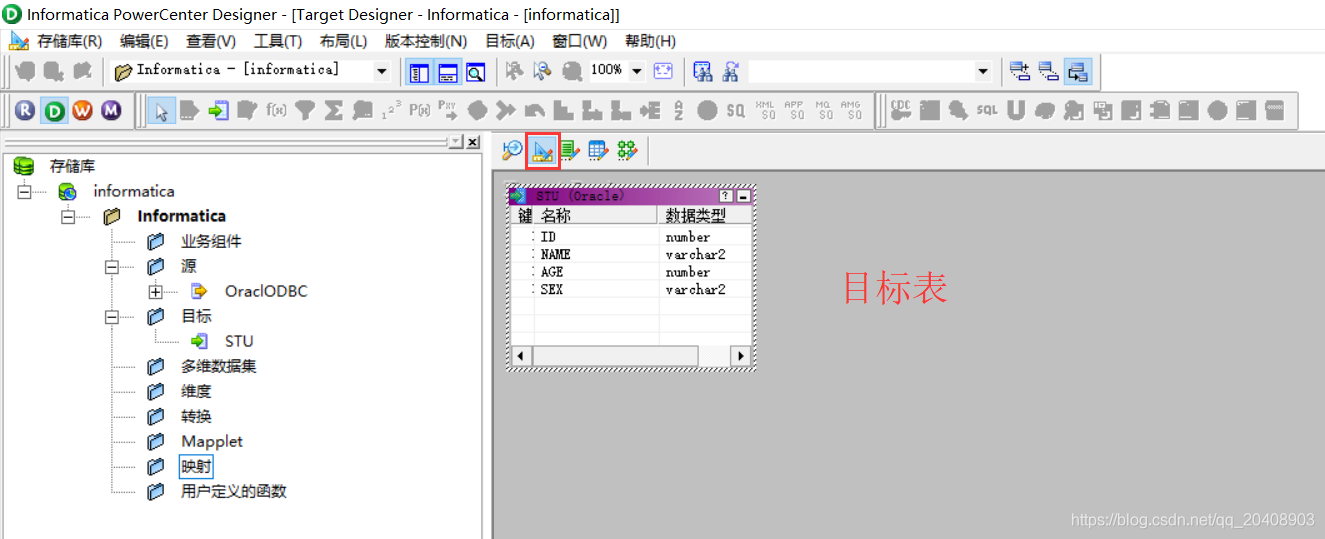This screenshot has height=539, width=1325.
Task: Open the 窗口(W) menu
Action: [x=580, y=41]
